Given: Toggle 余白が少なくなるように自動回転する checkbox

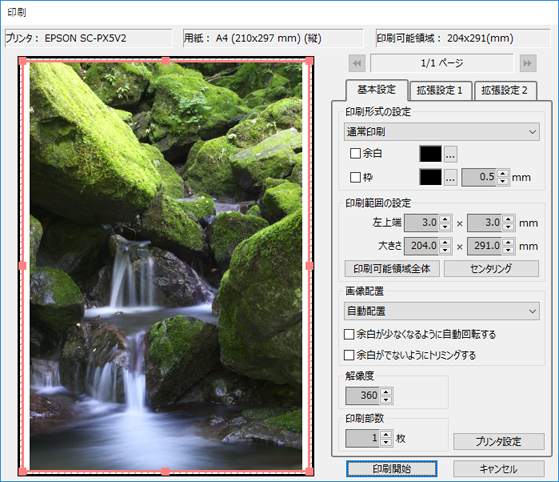Looking at the screenshot, I should click(x=349, y=334).
